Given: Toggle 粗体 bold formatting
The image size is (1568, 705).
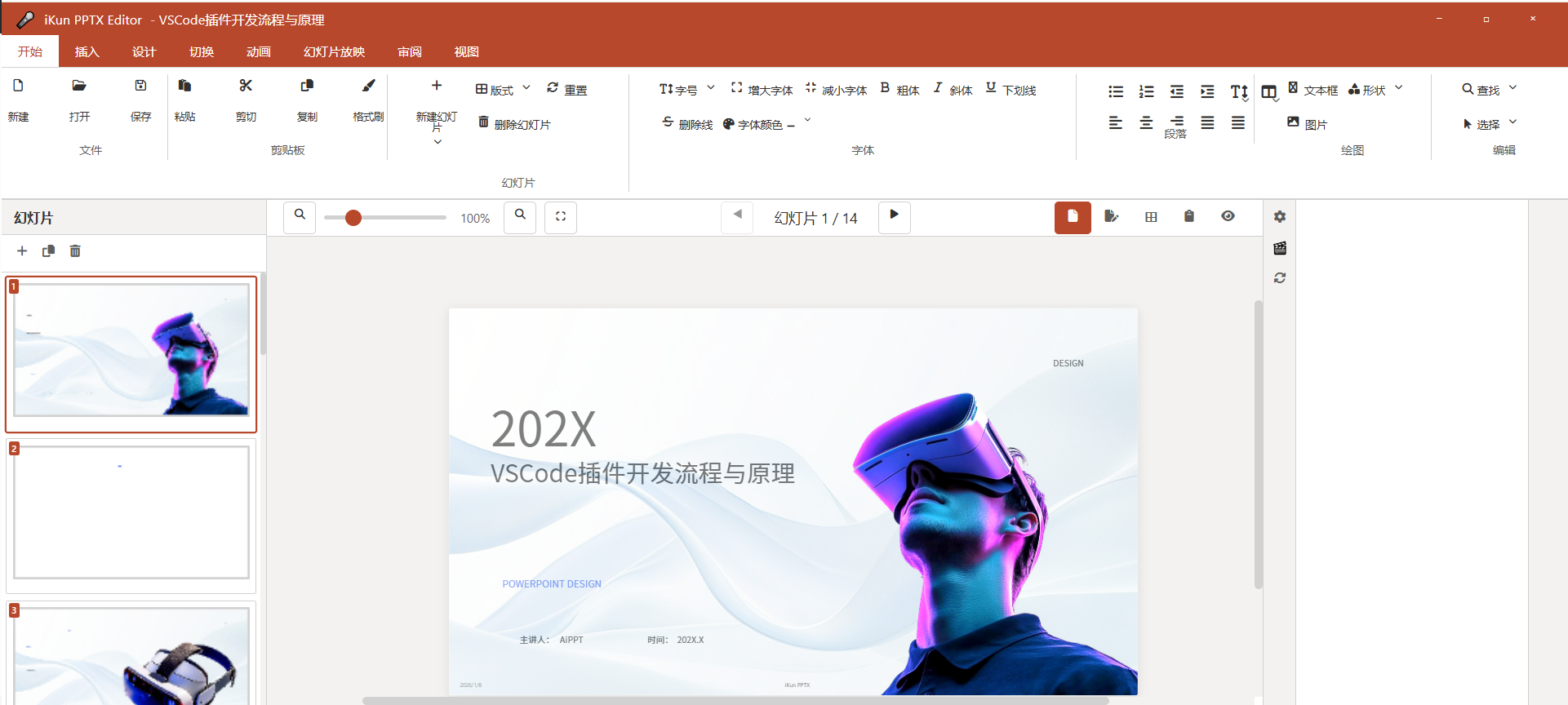Looking at the screenshot, I should tap(899, 89).
